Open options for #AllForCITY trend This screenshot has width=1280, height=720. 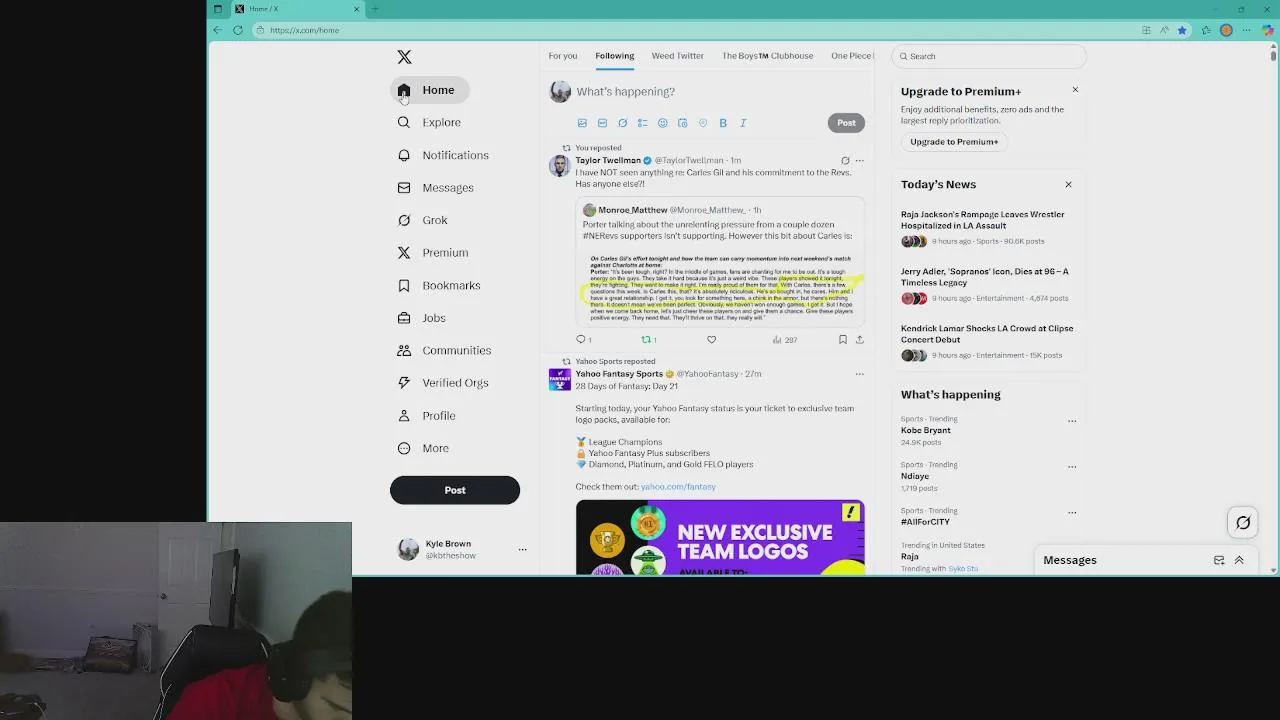point(1072,512)
